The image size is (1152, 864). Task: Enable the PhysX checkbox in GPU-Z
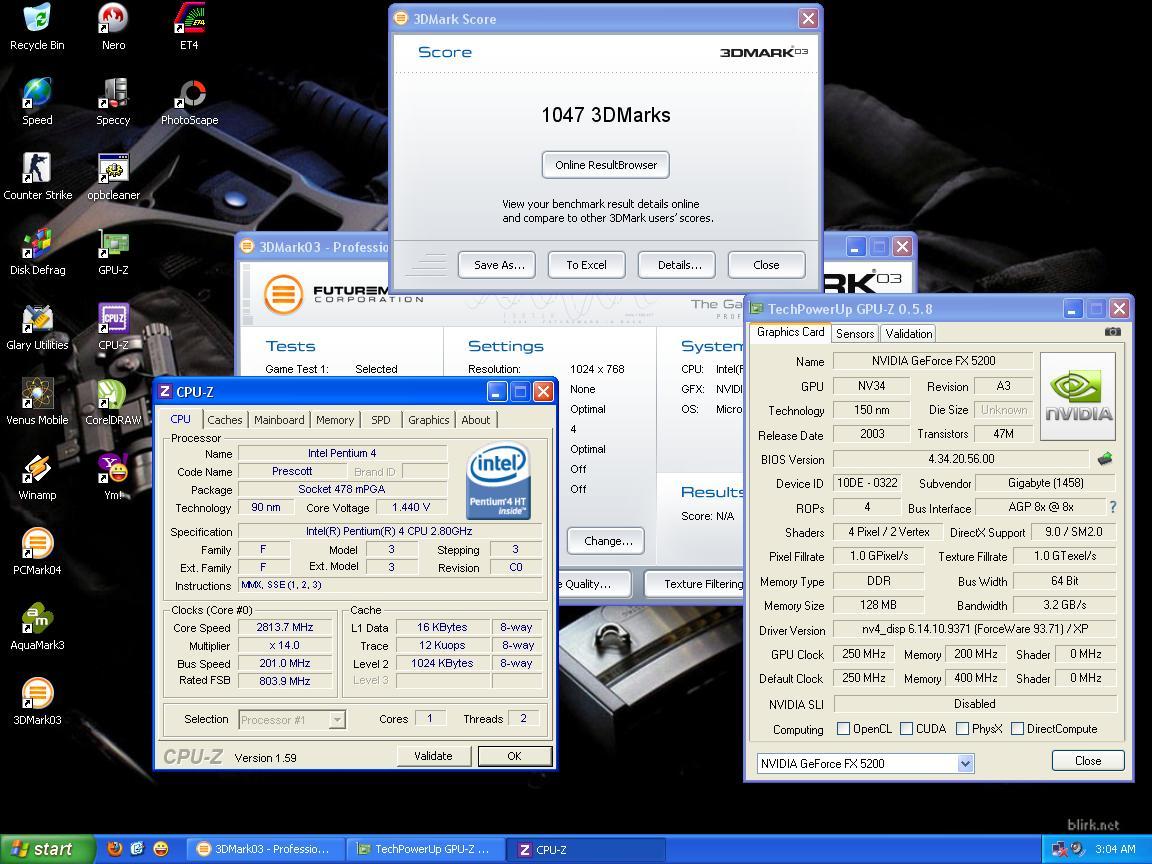click(962, 729)
